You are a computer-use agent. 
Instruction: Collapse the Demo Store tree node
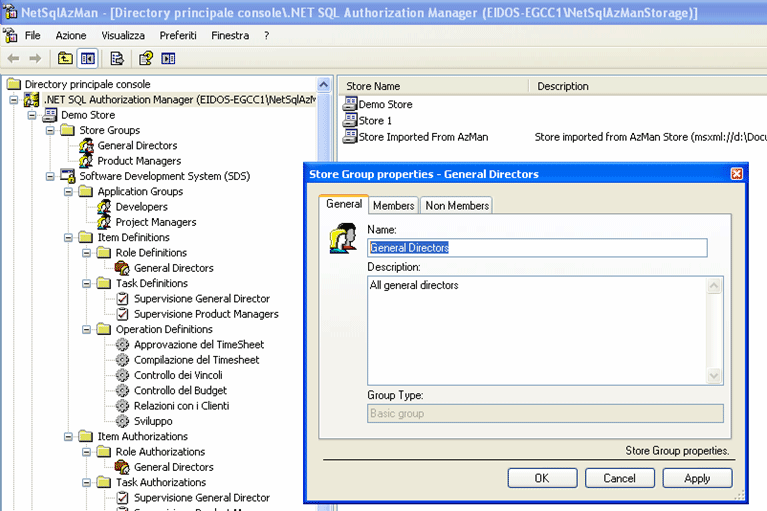[x=32, y=115]
